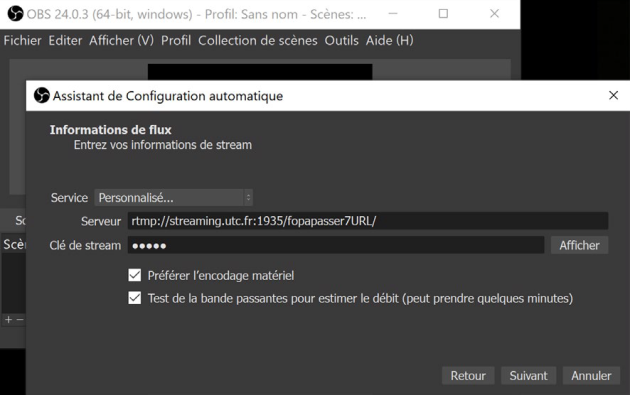Open the Service dropdown showing Personnalisé
Viewport: 630px width, 395px height.
pyautogui.click(x=173, y=198)
